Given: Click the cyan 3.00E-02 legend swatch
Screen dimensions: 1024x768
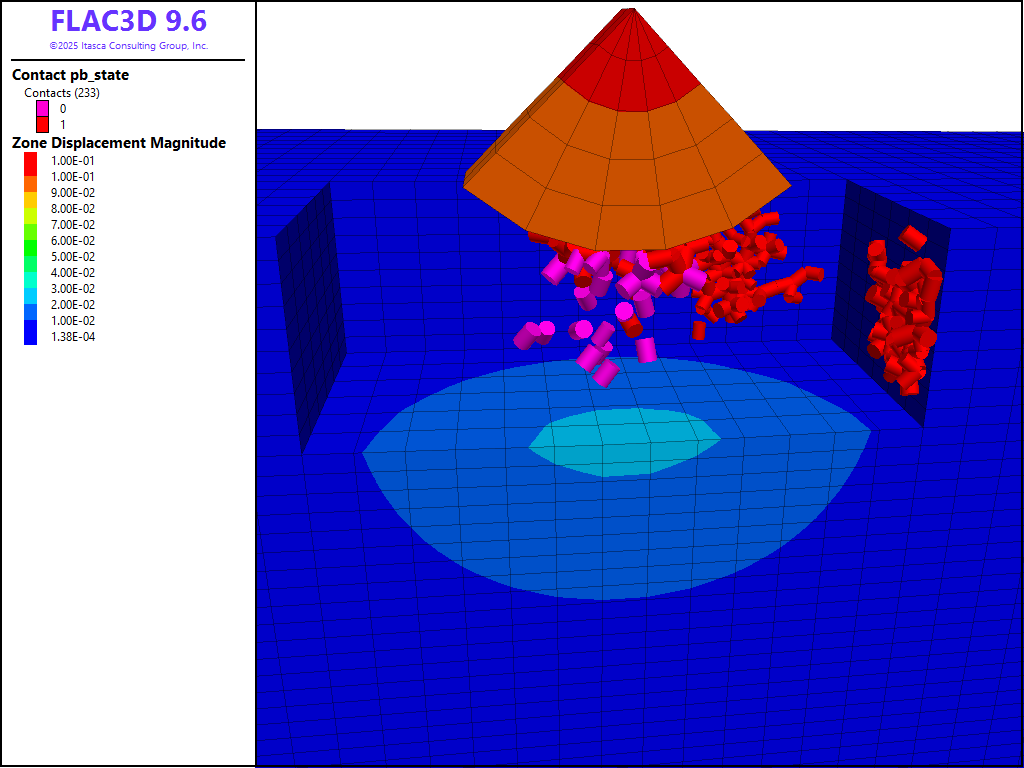Looking at the screenshot, I should [31, 288].
